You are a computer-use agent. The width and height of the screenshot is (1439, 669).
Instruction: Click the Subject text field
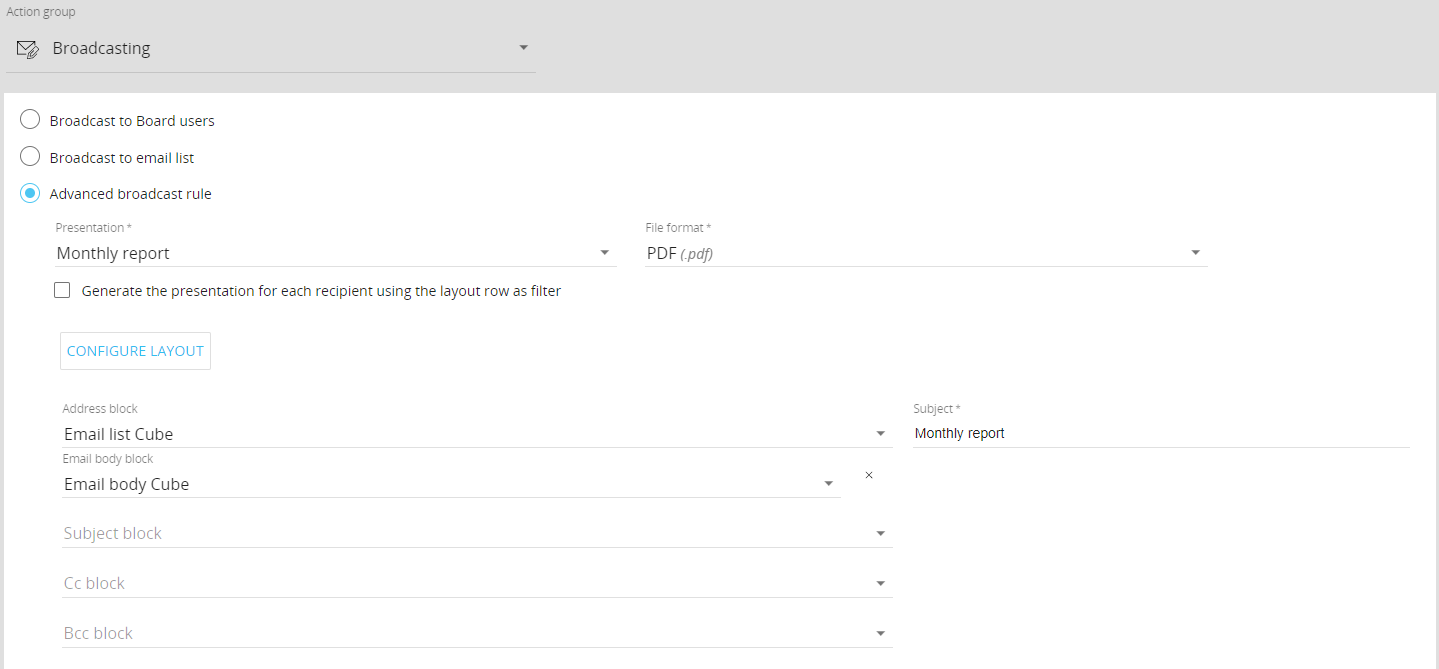[x=1160, y=434]
